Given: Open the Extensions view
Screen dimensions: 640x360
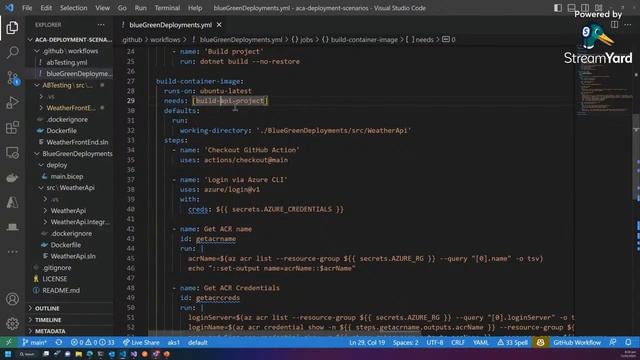Looking at the screenshot, I should [x=12, y=127].
